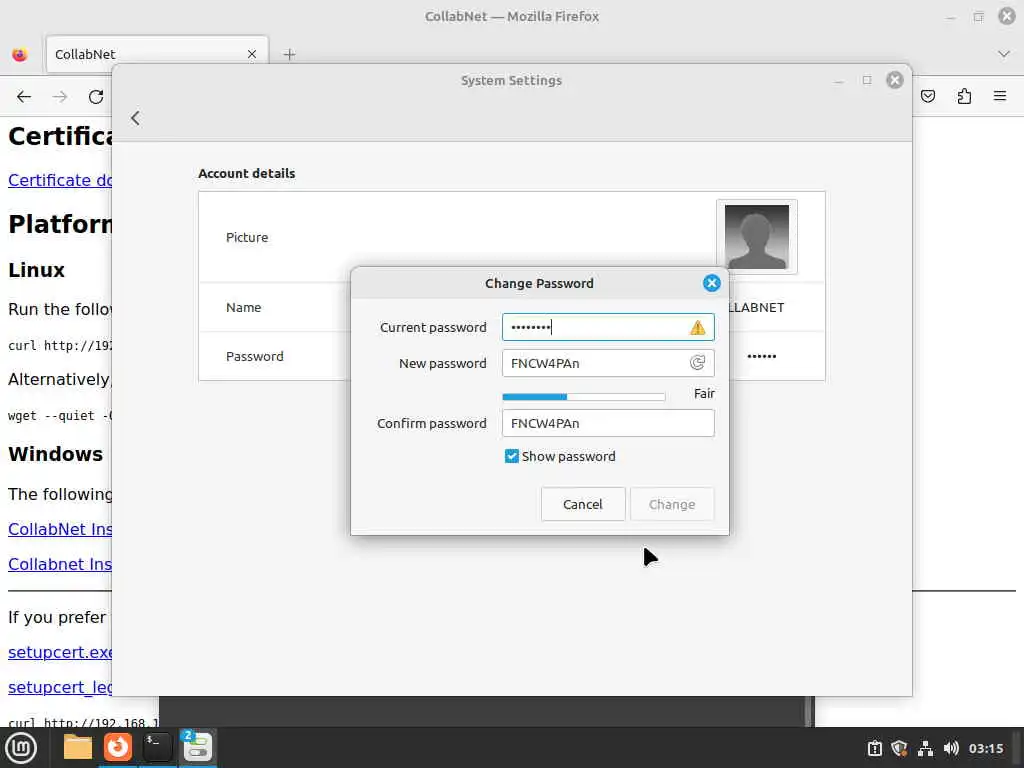Close the System Settings window
This screenshot has height=768, width=1024.
[895, 80]
